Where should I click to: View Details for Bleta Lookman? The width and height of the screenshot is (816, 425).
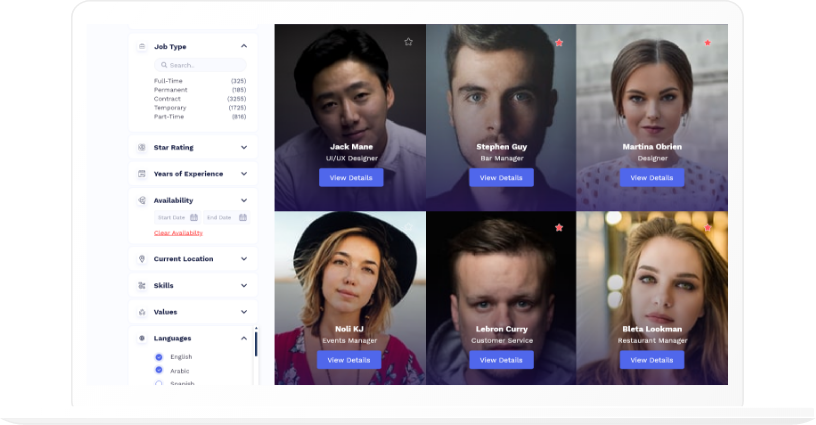tap(652, 360)
